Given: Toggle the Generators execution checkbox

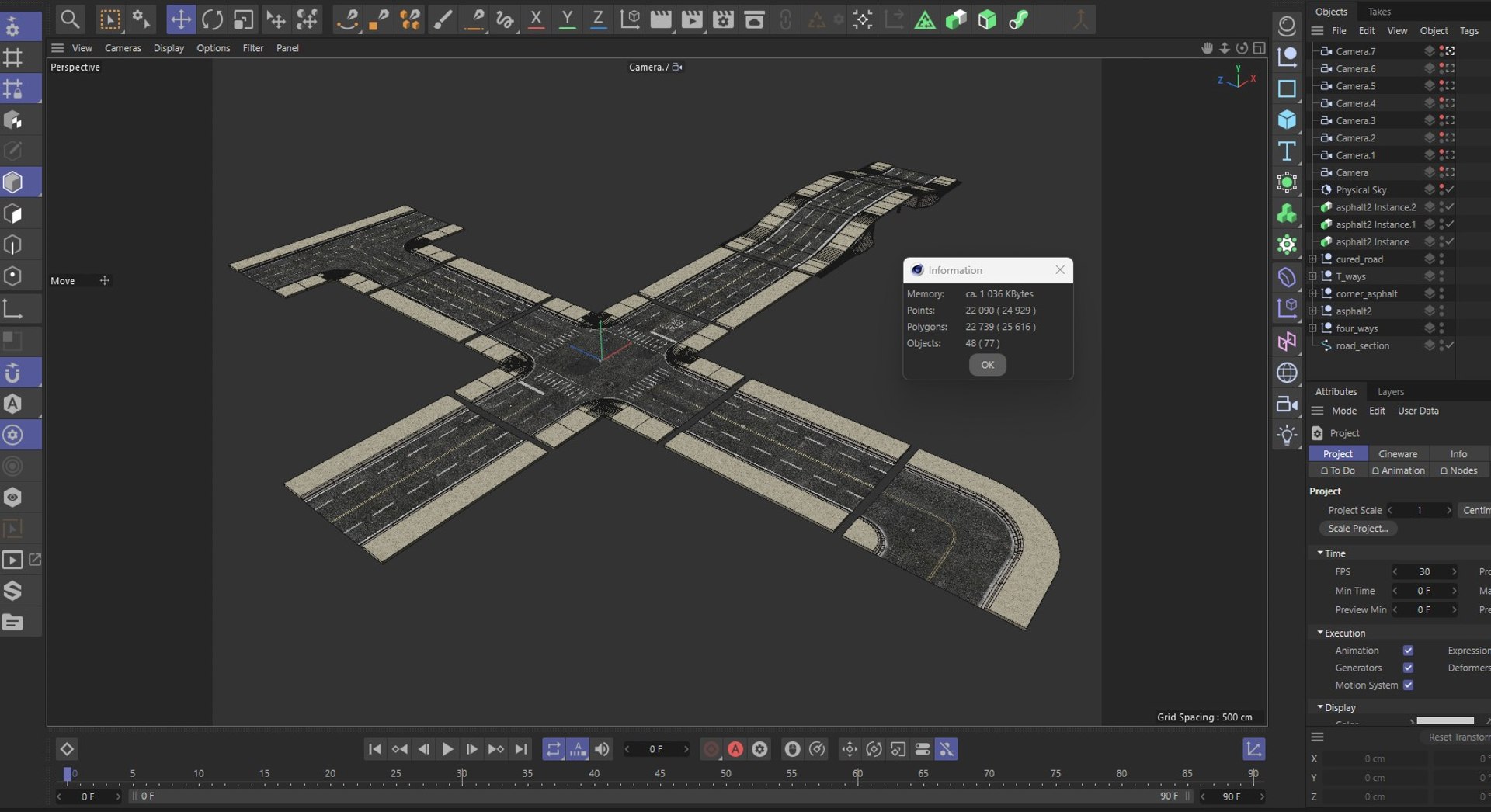Looking at the screenshot, I should [1408, 668].
